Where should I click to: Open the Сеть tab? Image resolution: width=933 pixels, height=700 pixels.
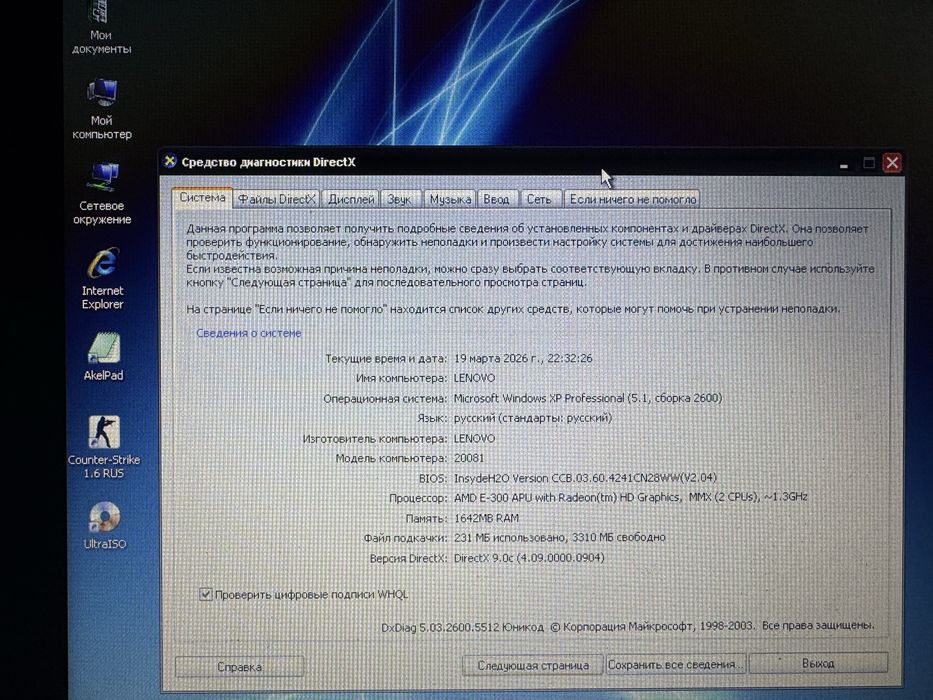click(539, 199)
